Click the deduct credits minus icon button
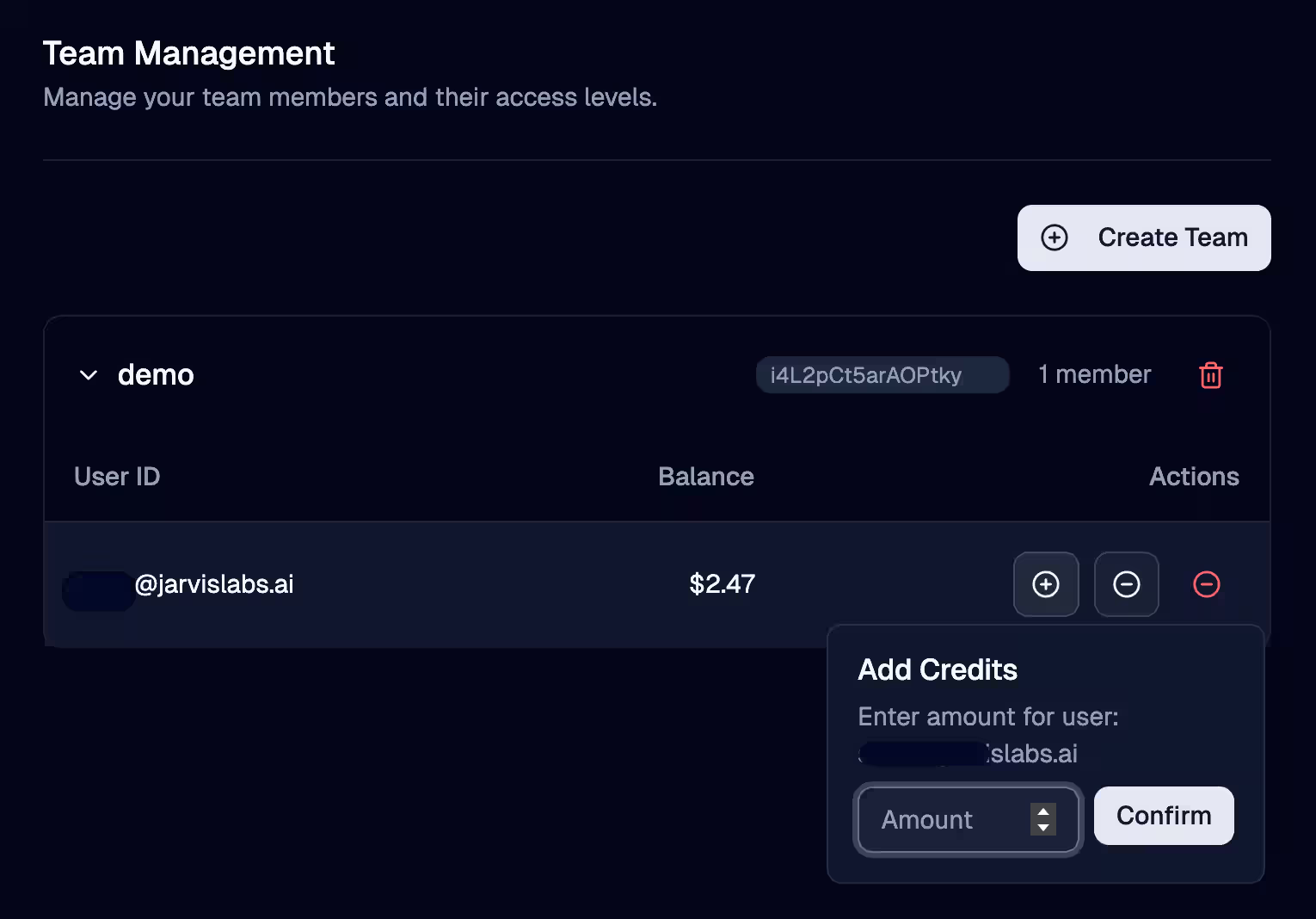Screen dimensions: 1316x919 pos(1127,584)
